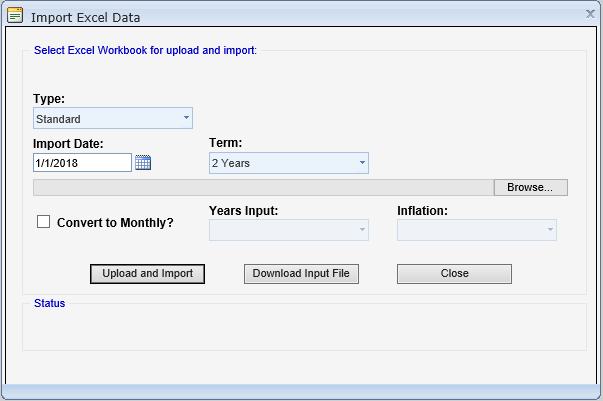
Task: Click the Import Excel Data window icon
Action: [x=15, y=15]
